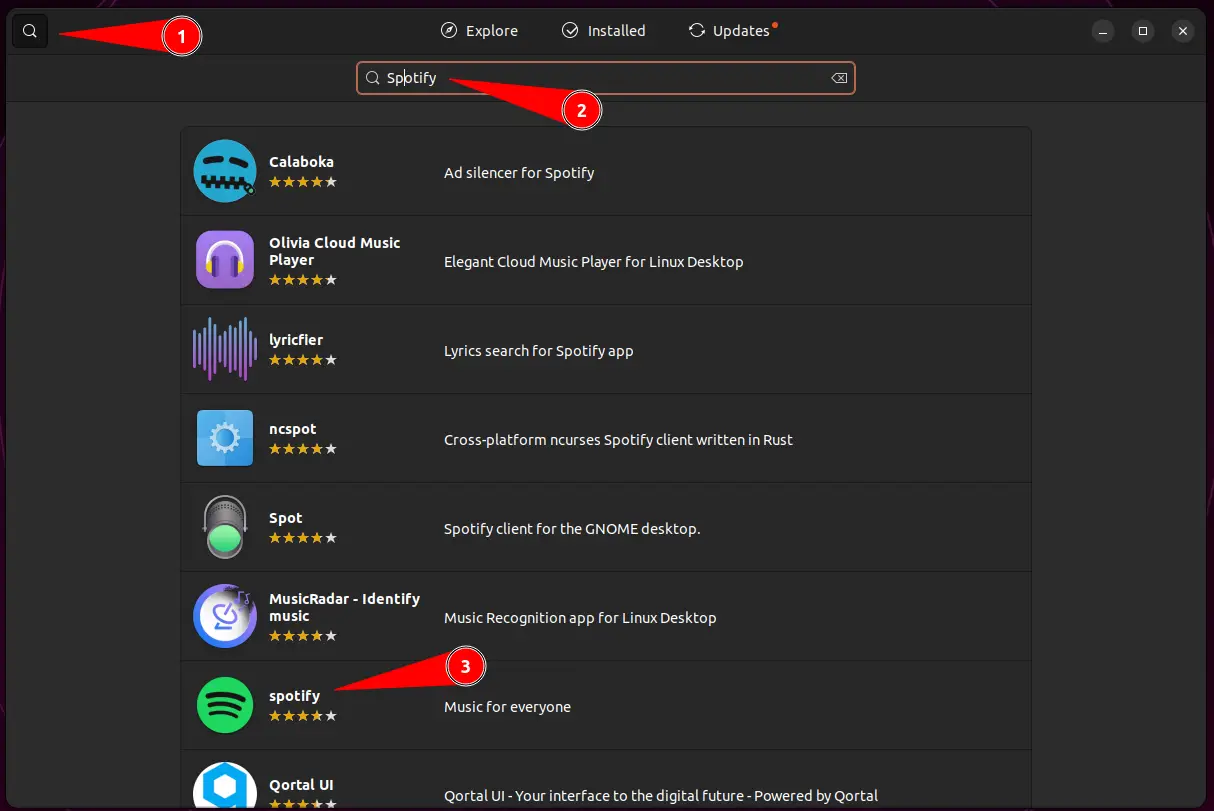Minimize the software window
1214x811 pixels.
(x=1103, y=31)
